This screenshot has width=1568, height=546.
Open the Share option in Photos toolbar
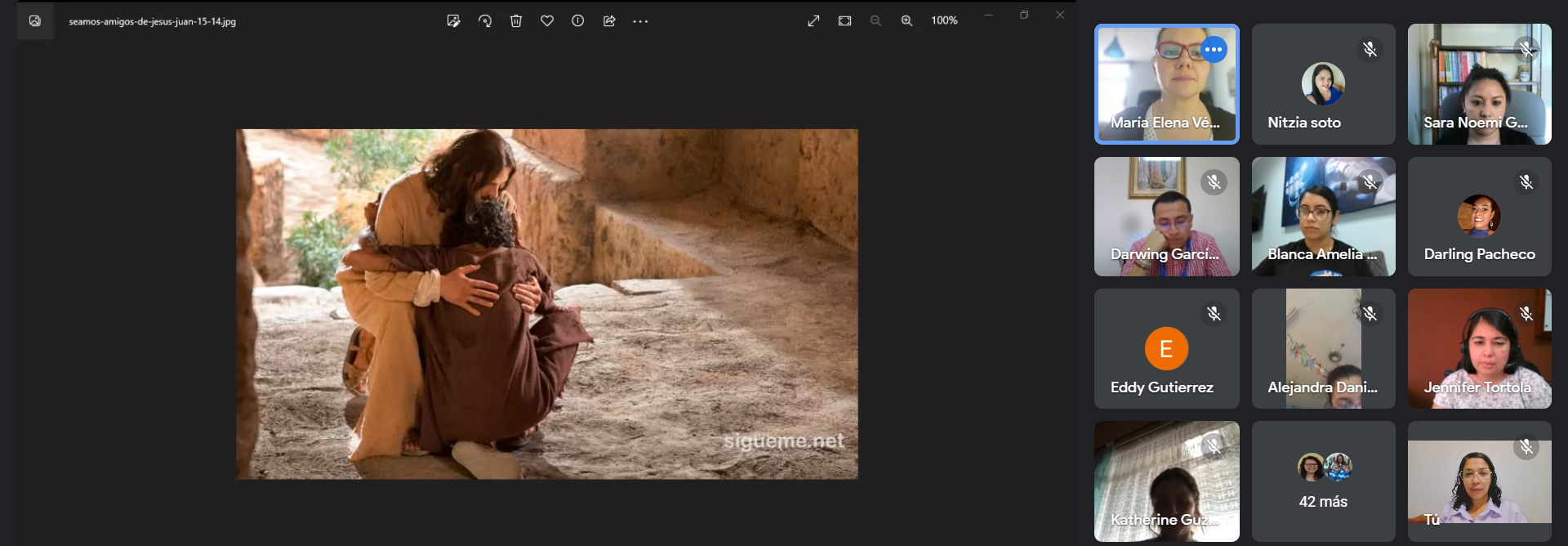609,21
